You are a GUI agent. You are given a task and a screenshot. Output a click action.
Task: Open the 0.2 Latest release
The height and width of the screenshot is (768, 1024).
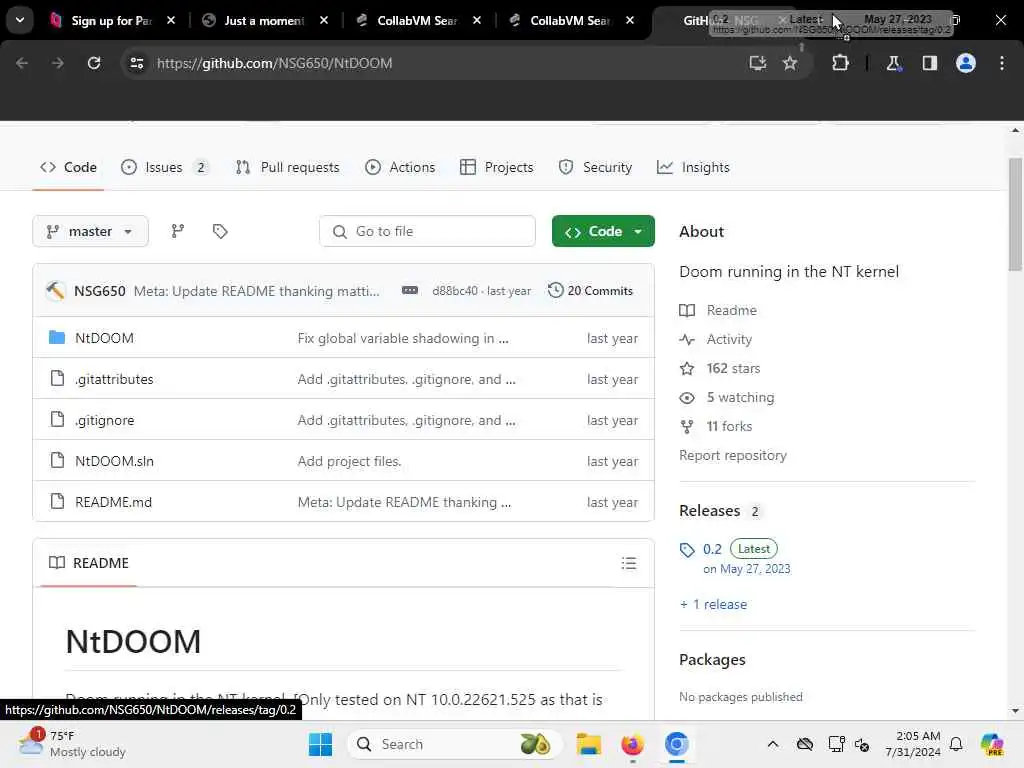point(712,549)
